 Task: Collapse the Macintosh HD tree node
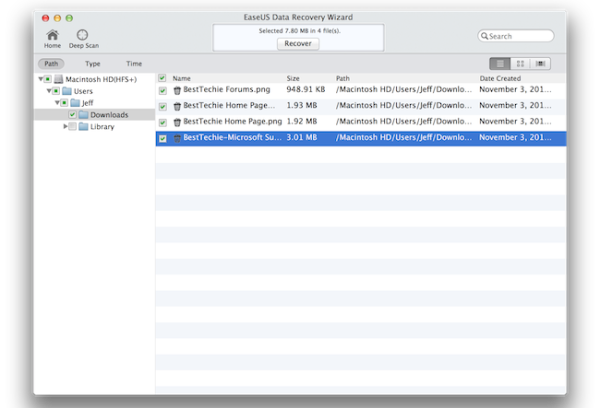click(x=41, y=79)
